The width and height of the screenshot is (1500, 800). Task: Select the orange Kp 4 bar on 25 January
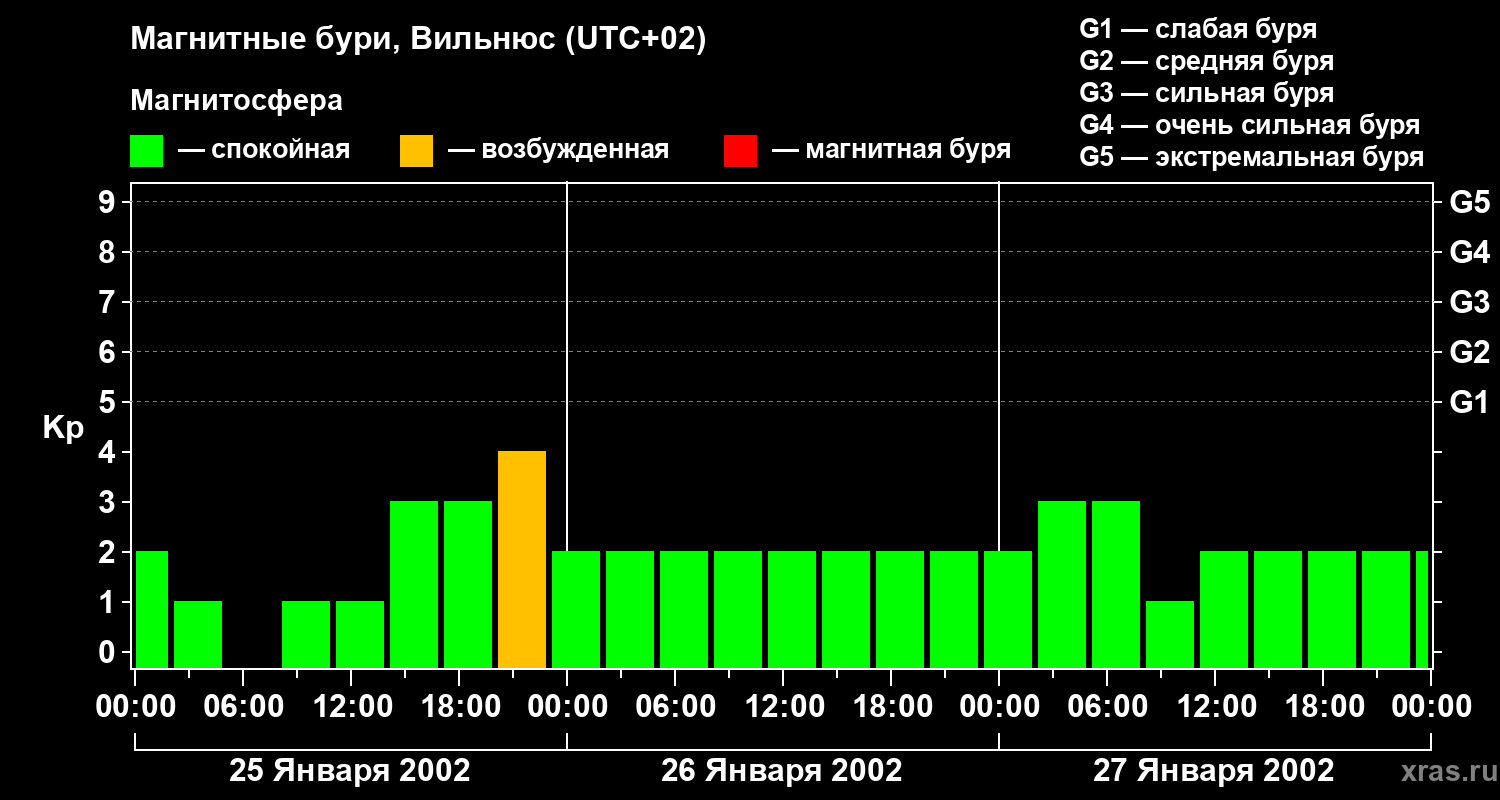tap(522, 560)
